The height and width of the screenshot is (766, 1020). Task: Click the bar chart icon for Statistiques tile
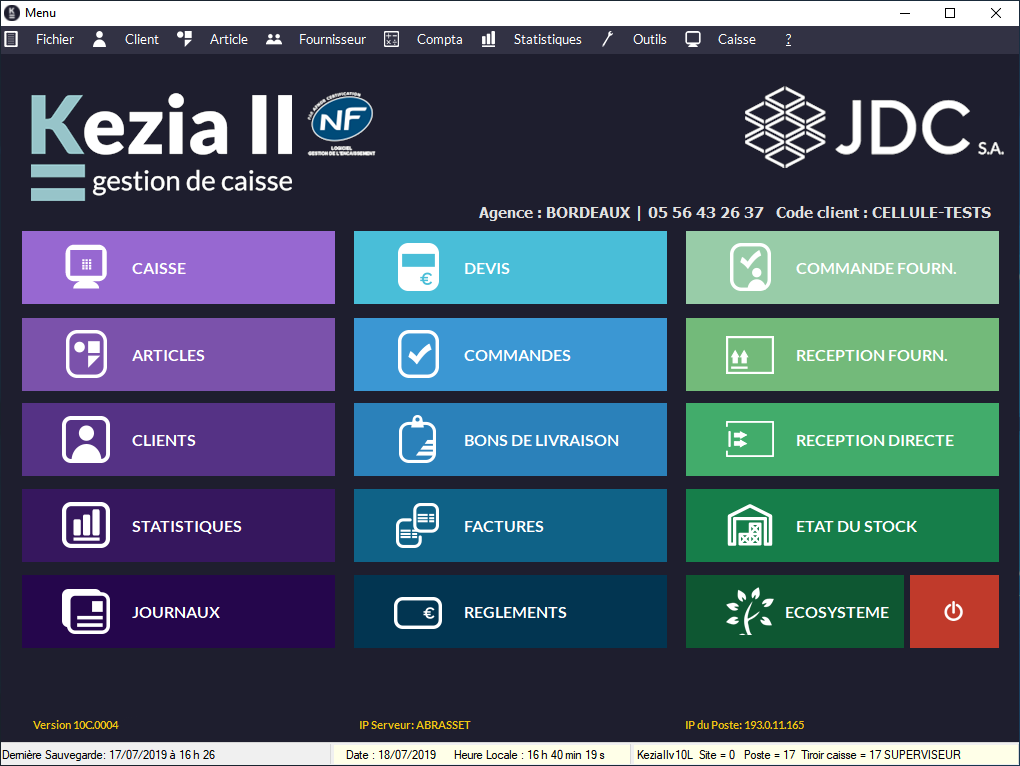(x=86, y=526)
